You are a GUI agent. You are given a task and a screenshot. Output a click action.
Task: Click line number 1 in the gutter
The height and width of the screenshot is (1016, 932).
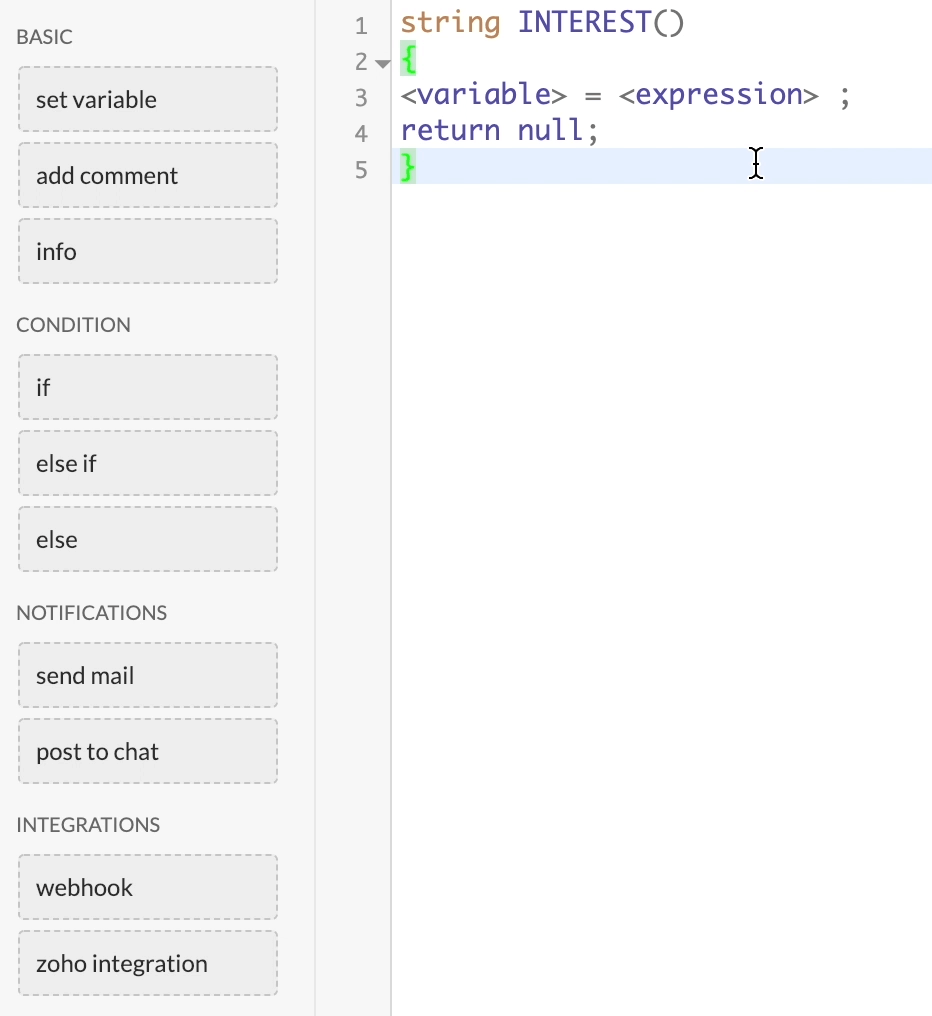[361, 26]
